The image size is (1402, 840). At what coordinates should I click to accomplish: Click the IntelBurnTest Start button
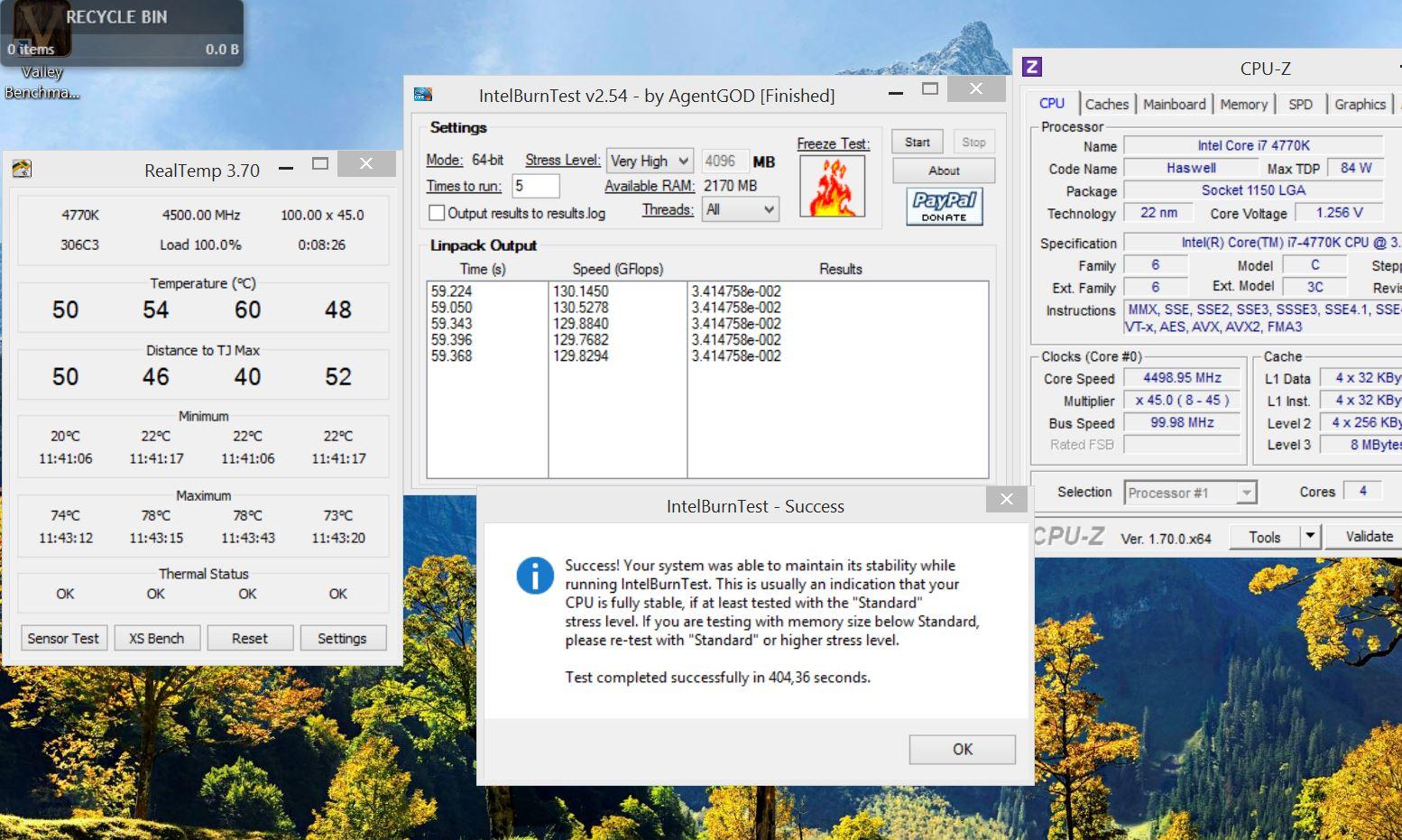pos(918,143)
